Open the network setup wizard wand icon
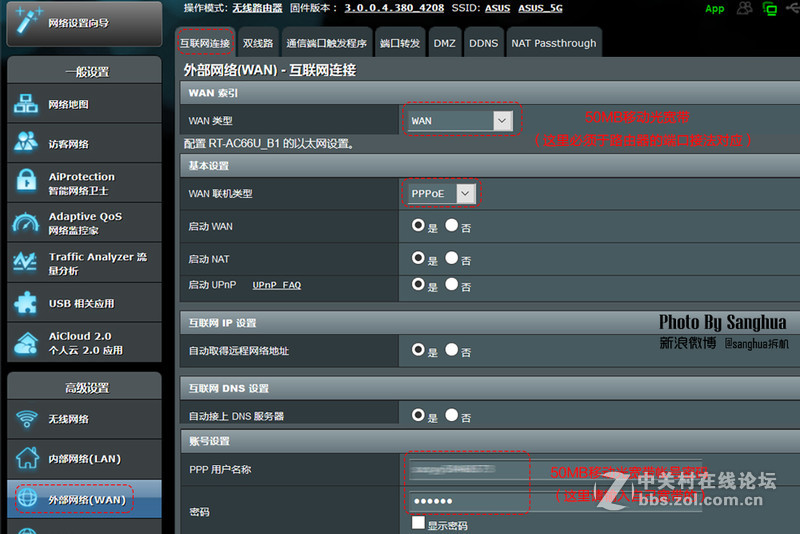The image size is (800, 534). [x=28, y=20]
